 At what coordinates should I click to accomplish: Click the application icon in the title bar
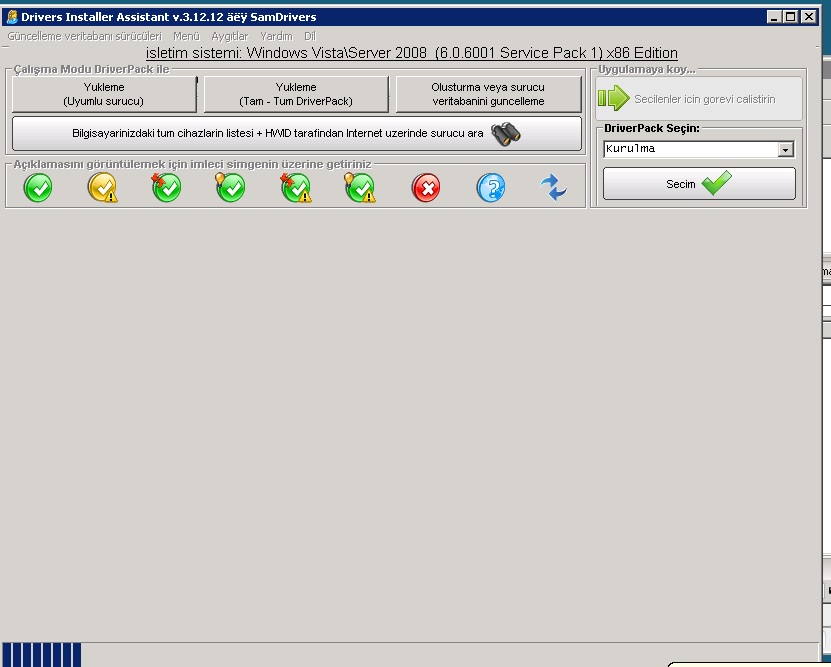point(12,17)
